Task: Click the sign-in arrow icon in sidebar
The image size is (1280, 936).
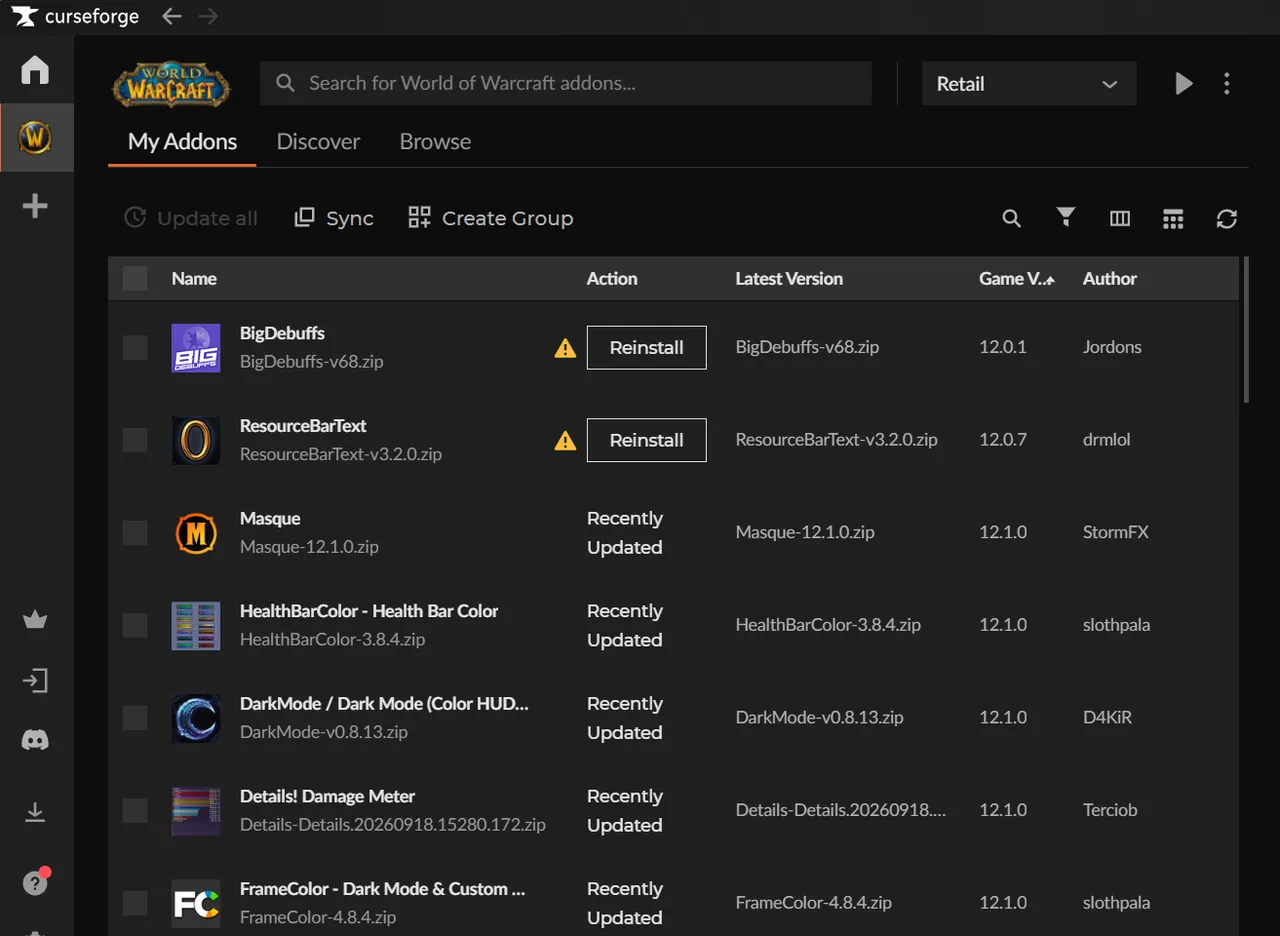Action: (35, 681)
